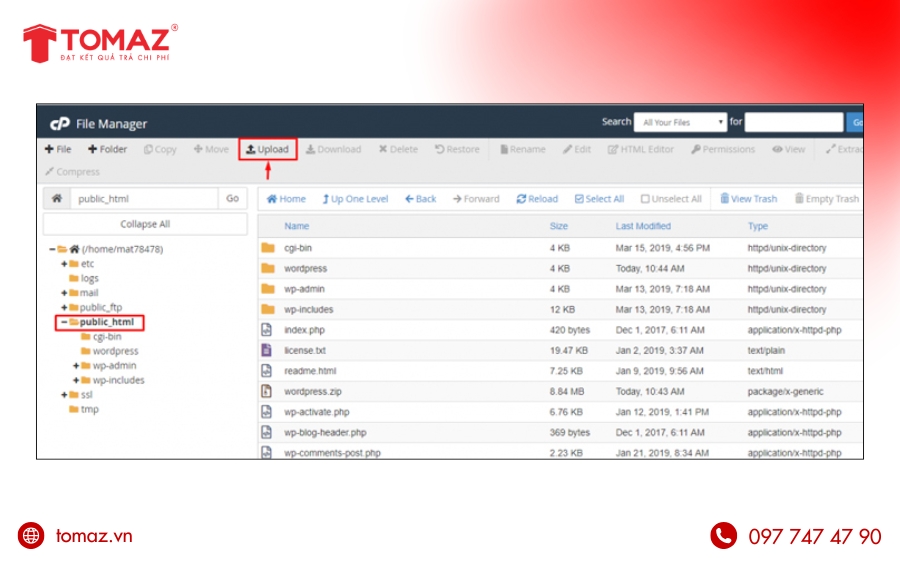Click the Collapse All button

pos(145,224)
